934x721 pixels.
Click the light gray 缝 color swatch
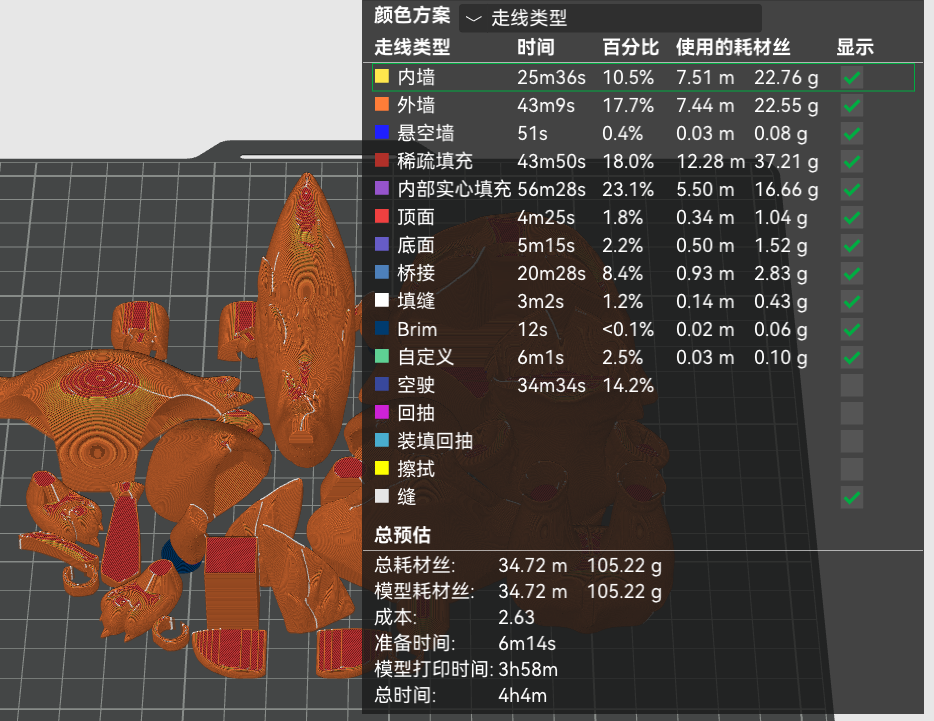coord(382,496)
